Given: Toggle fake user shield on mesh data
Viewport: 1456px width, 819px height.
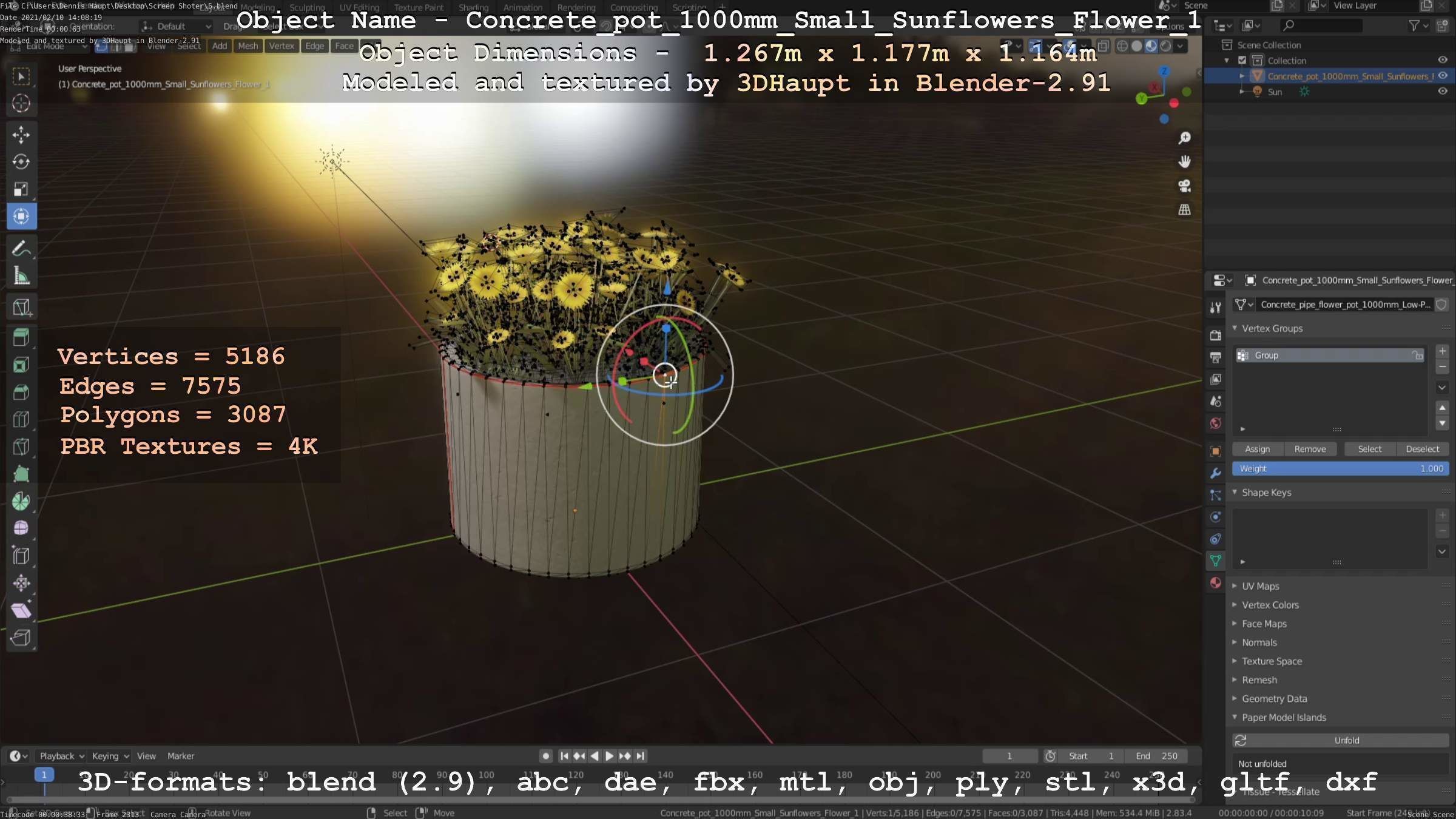Looking at the screenshot, I should coord(1442,305).
